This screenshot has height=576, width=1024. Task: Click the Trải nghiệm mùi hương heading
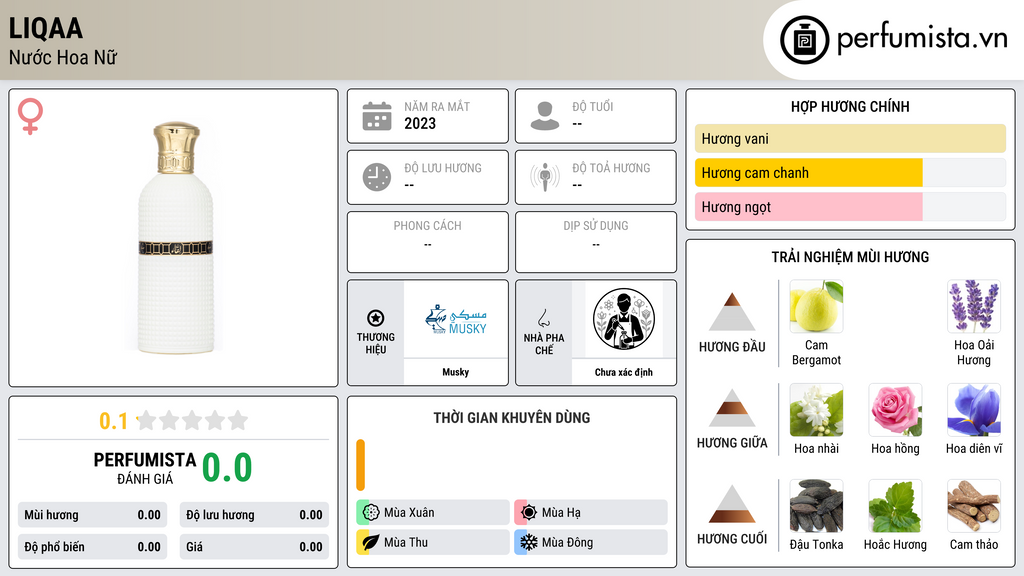850,257
